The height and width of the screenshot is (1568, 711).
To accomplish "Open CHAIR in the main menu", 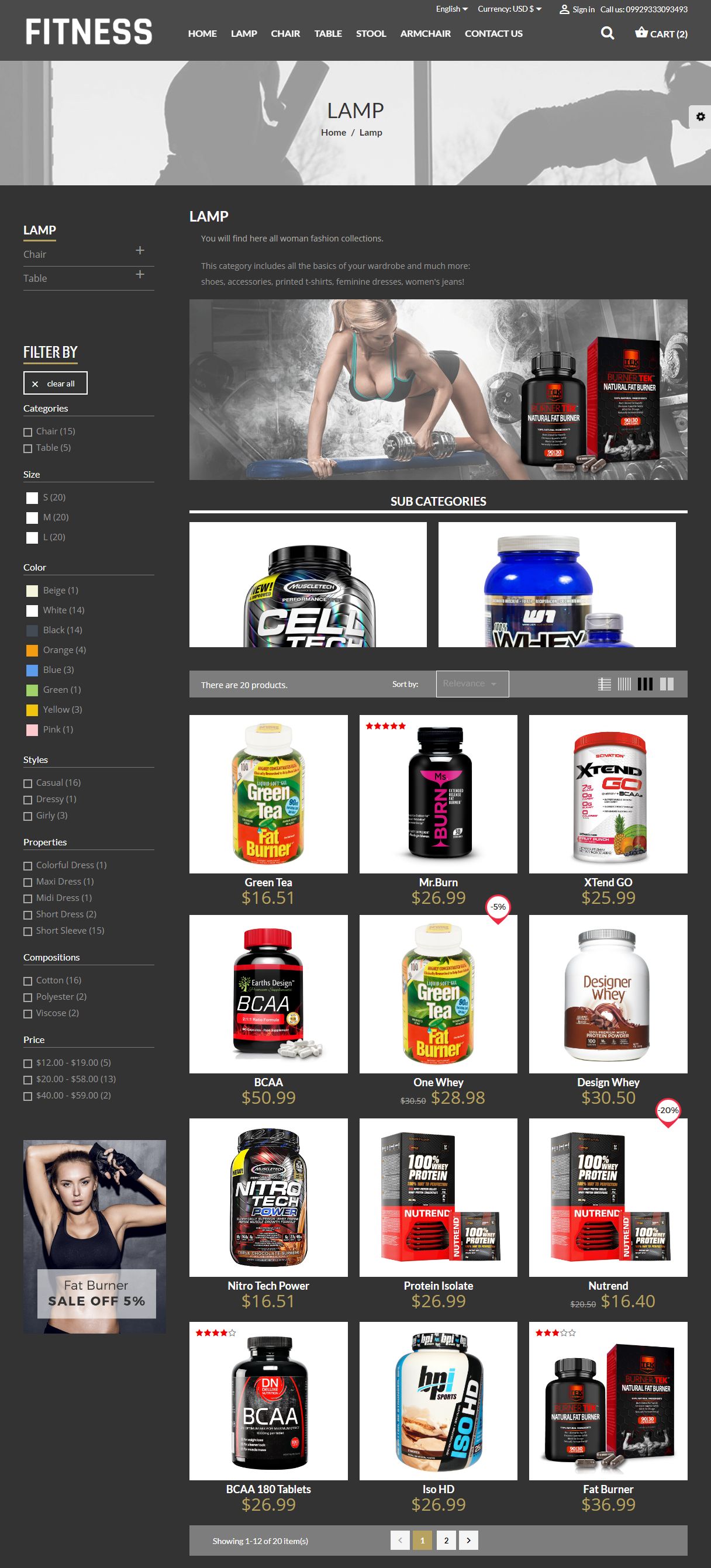I will 285,33.
